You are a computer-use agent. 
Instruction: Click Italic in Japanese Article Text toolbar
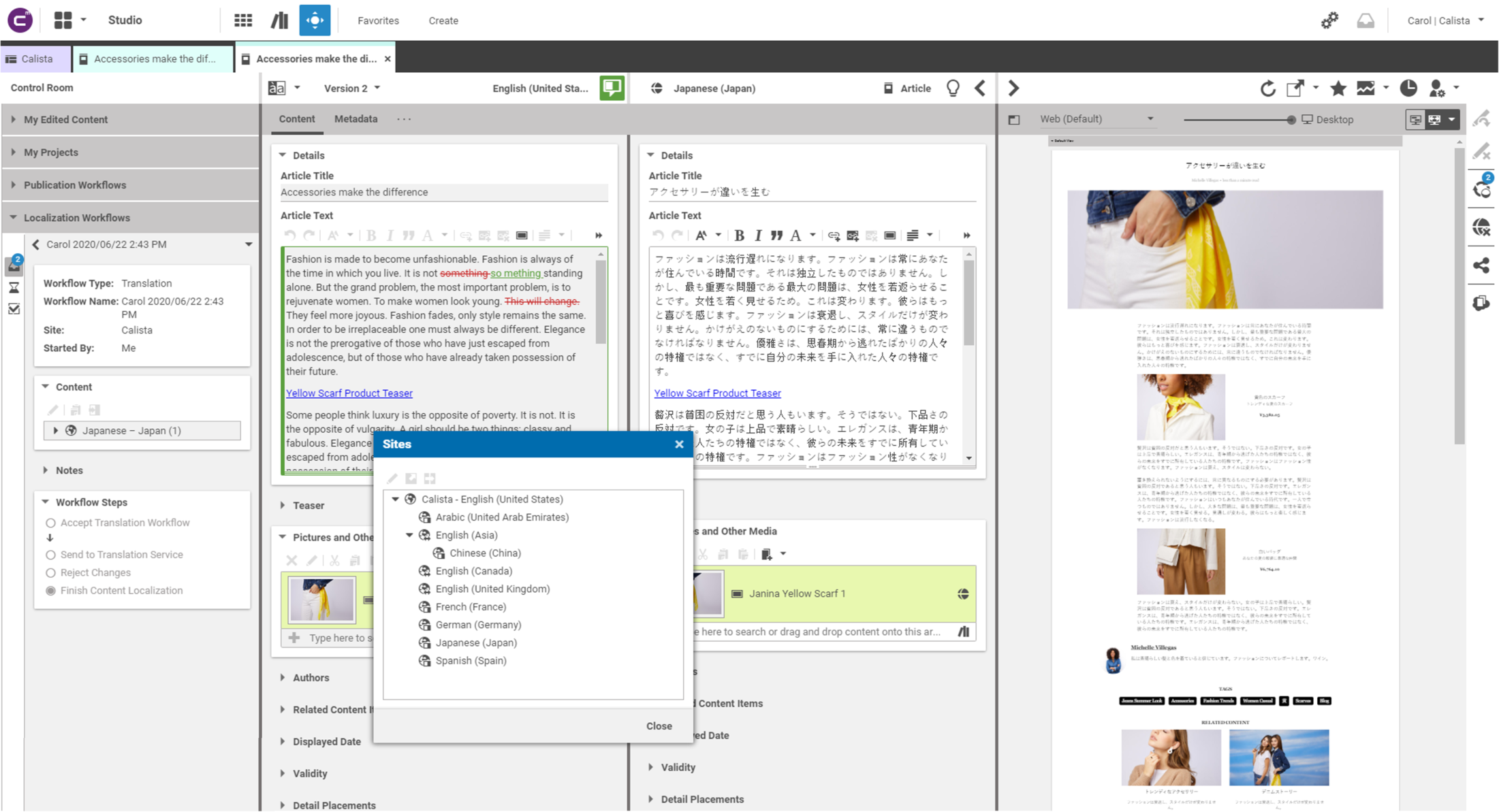click(x=757, y=236)
